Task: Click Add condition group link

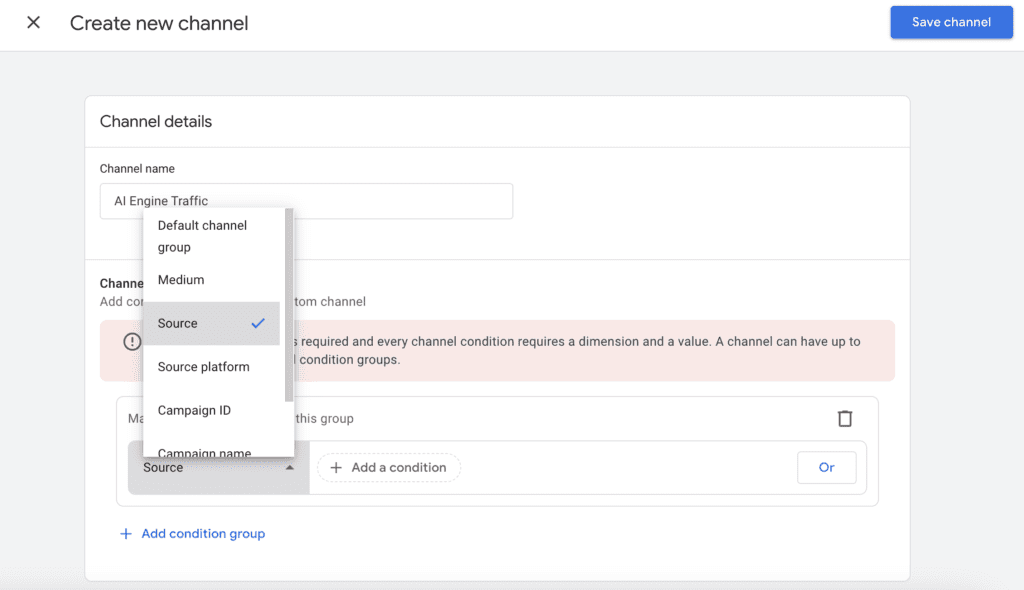Action: pos(203,534)
